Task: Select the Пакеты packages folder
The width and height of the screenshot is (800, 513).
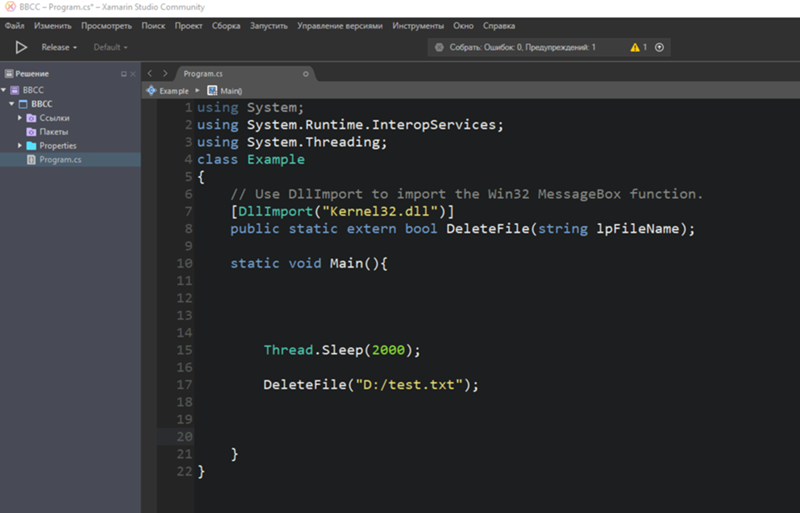Action: click(x=54, y=132)
